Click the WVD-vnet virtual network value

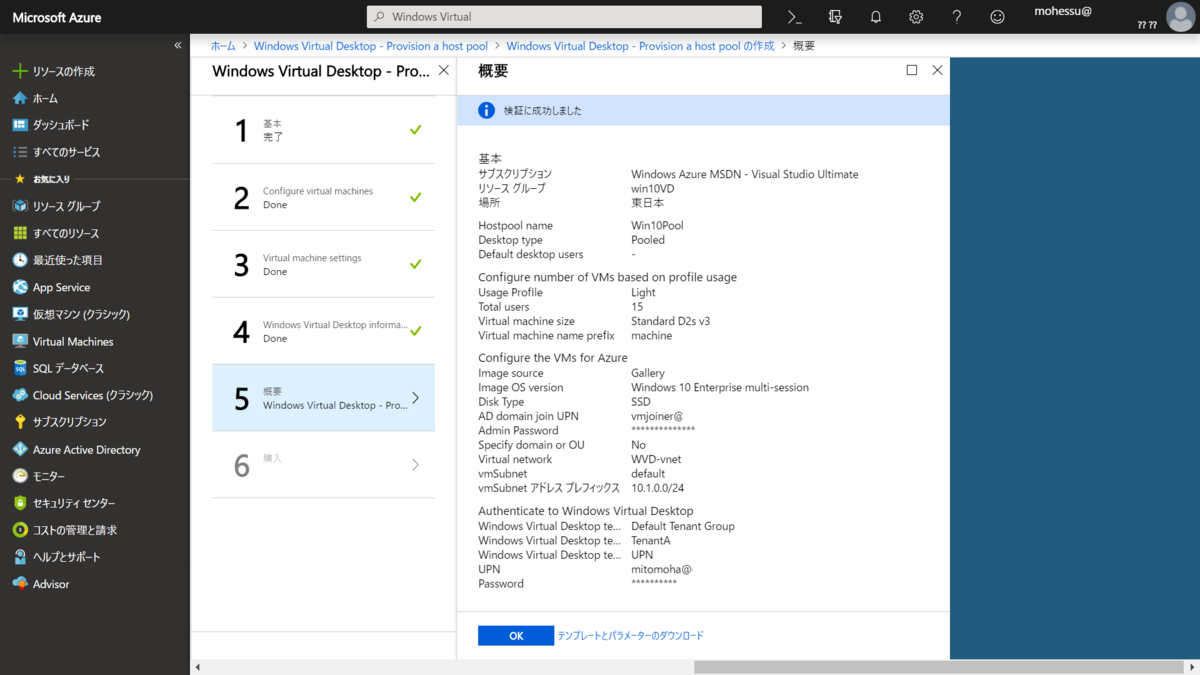pyautogui.click(x=656, y=460)
